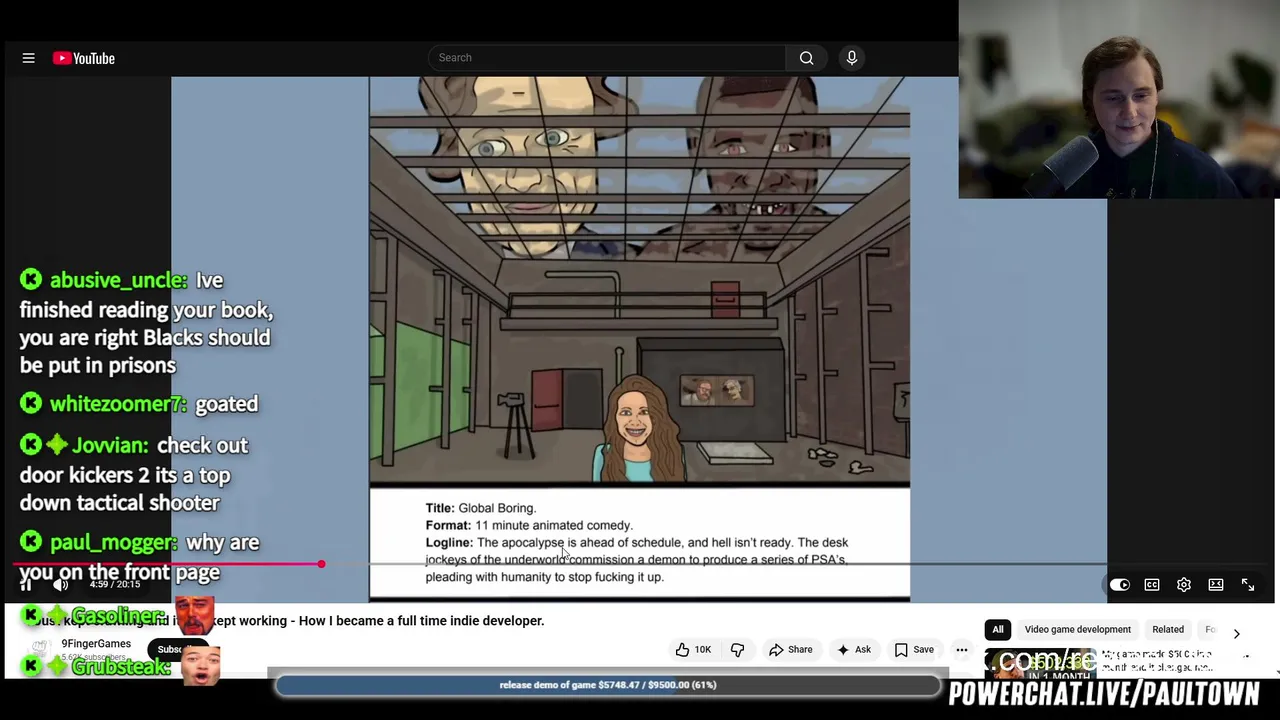Viewport: 1280px width, 720px height.
Task: Mute the video with the speaker icon
Action: point(60,585)
